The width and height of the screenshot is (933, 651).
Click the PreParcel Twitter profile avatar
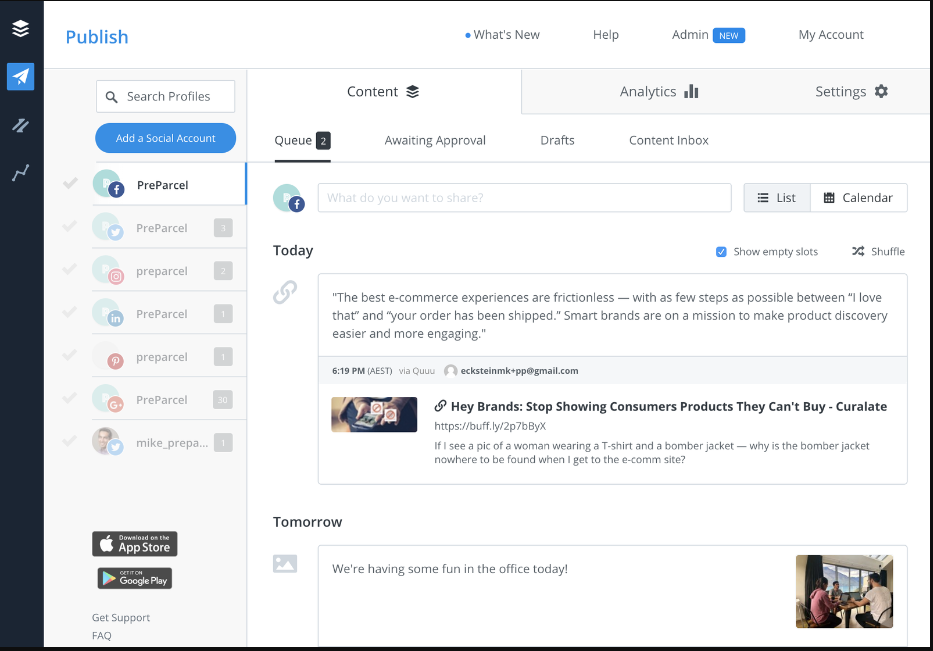pos(108,227)
